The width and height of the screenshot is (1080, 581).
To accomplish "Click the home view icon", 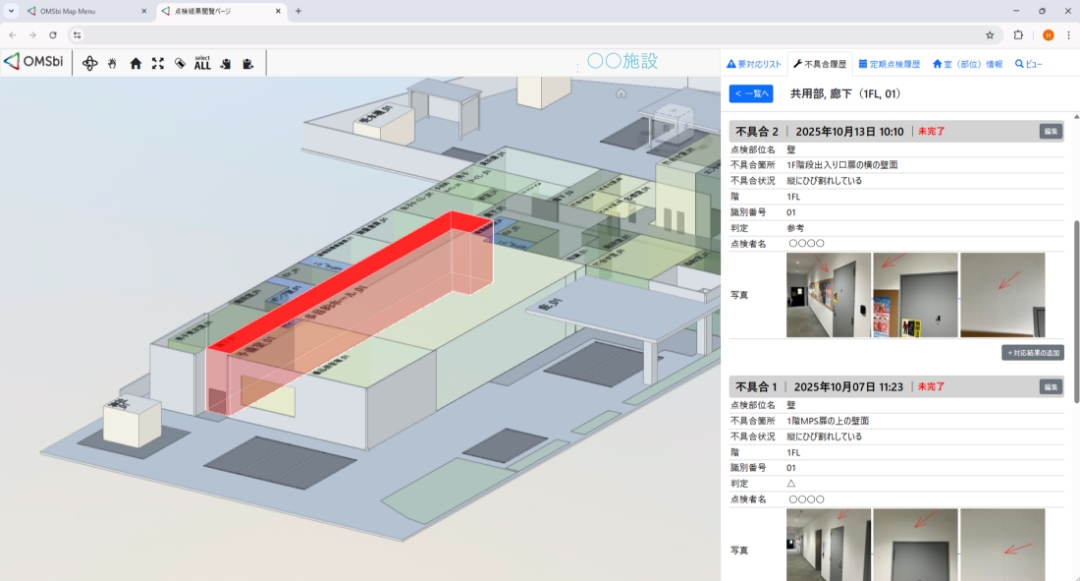I will pos(135,63).
